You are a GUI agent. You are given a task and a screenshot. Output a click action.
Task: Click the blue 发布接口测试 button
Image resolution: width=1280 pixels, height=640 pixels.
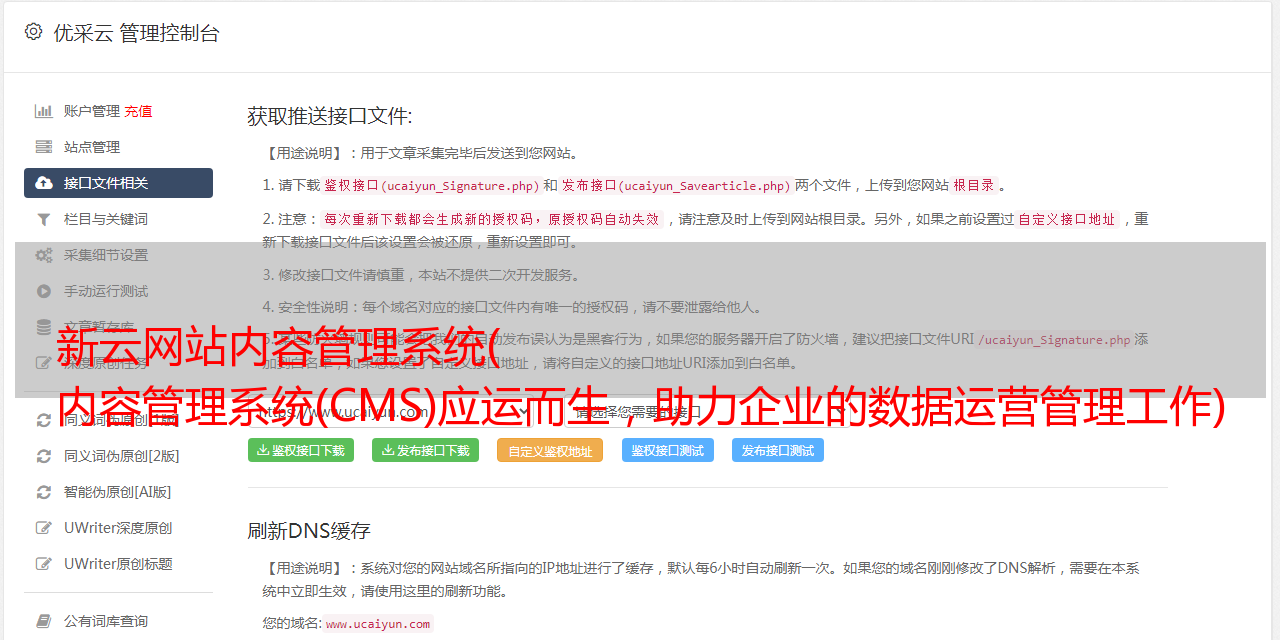click(x=778, y=450)
